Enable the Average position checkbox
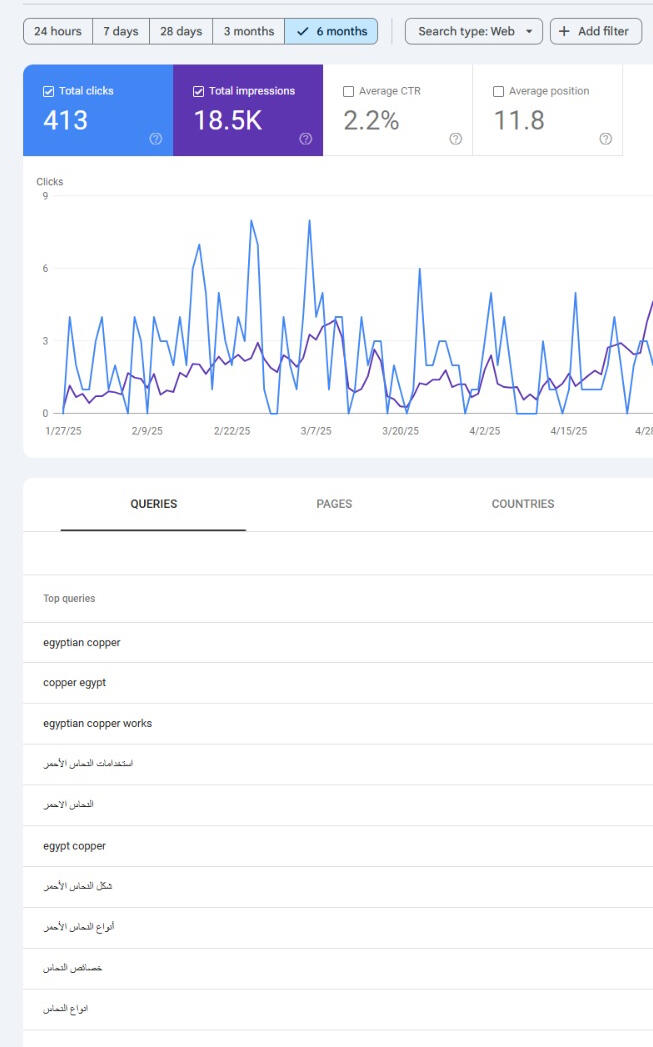The width and height of the screenshot is (653, 1047). click(499, 91)
